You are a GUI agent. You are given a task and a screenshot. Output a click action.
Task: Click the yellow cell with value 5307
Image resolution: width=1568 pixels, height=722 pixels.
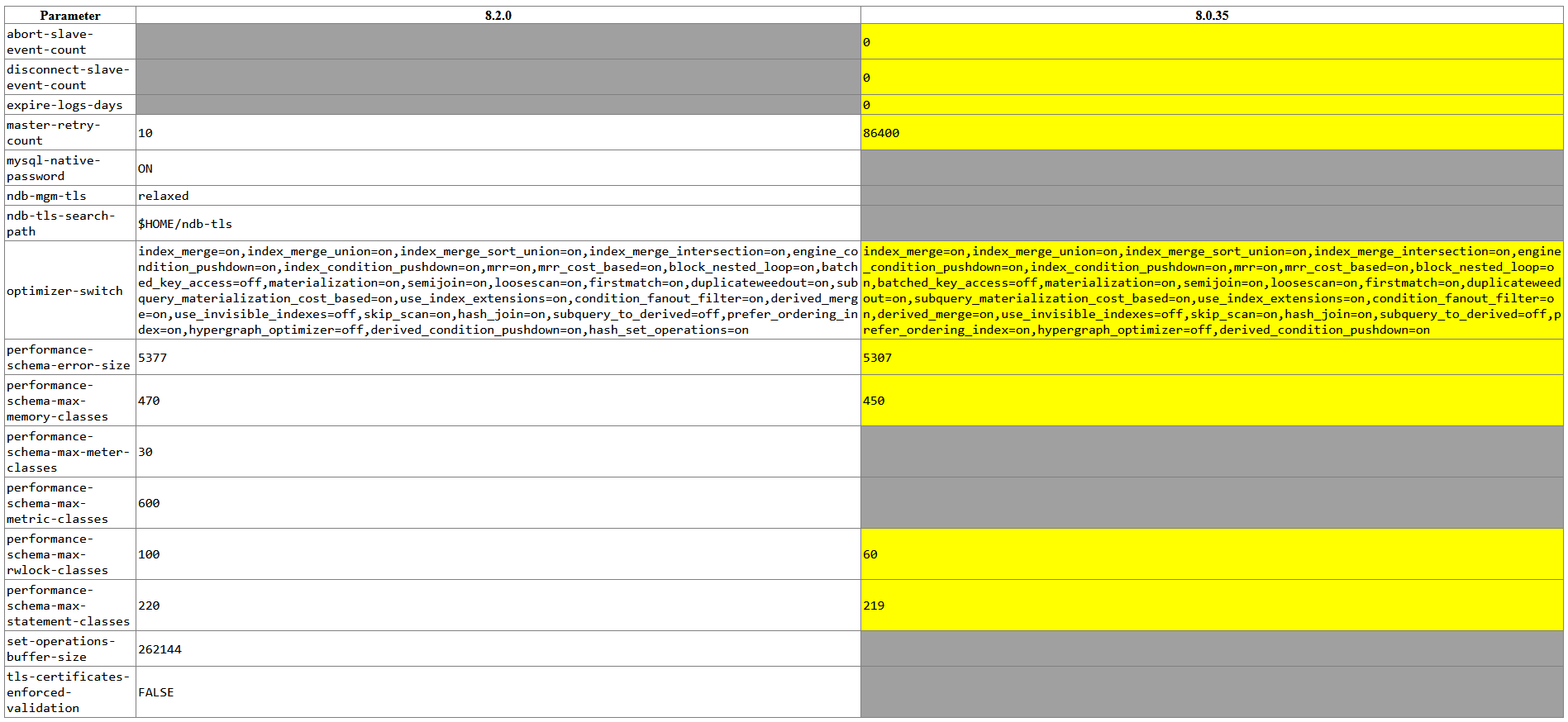pos(1212,357)
